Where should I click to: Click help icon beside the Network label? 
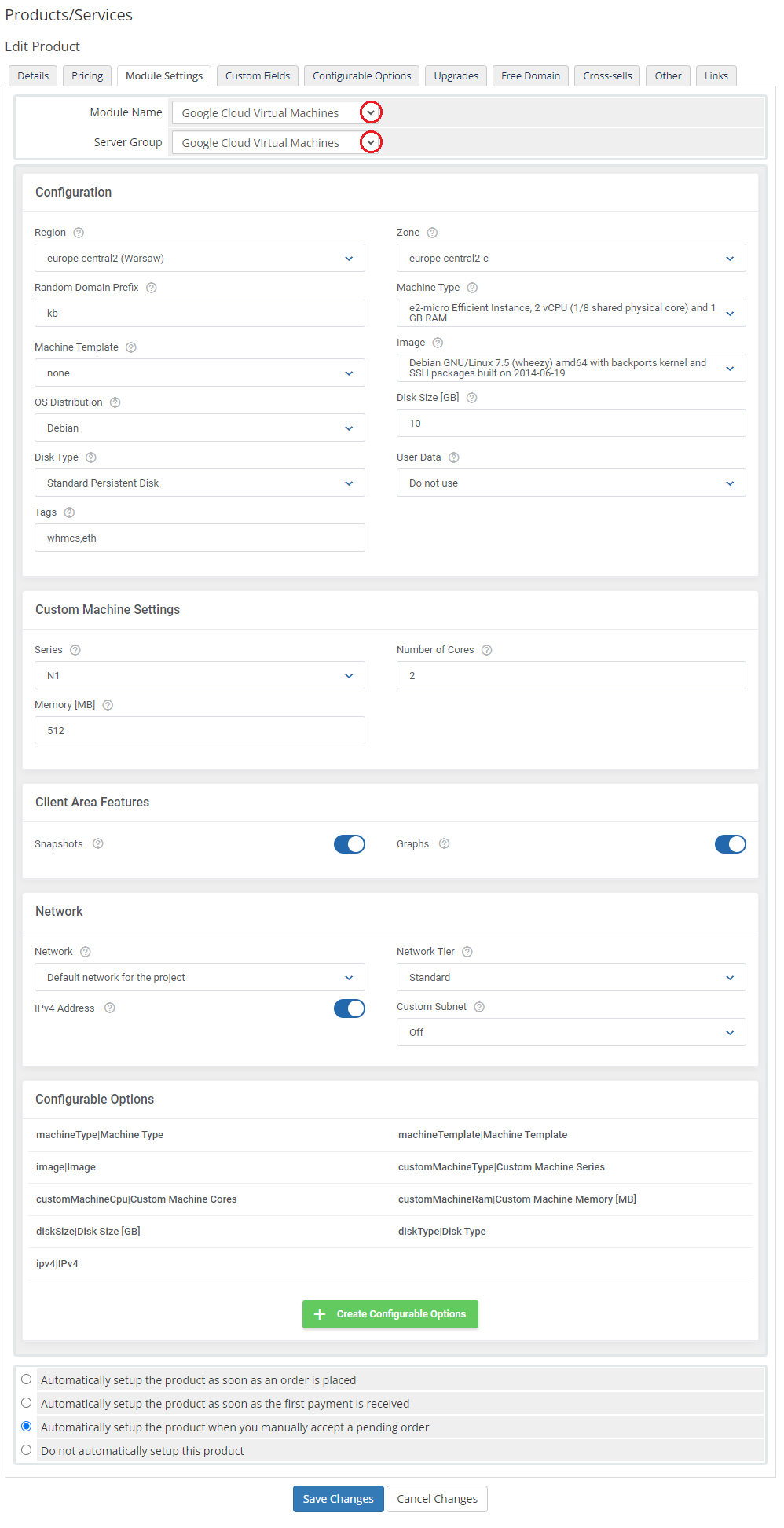point(85,952)
